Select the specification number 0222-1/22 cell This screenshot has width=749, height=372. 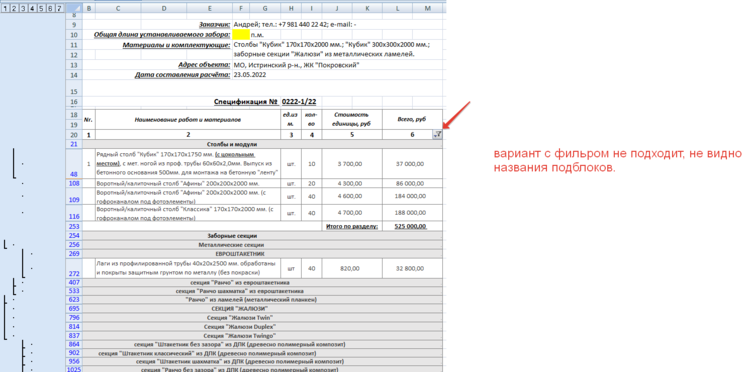point(300,101)
